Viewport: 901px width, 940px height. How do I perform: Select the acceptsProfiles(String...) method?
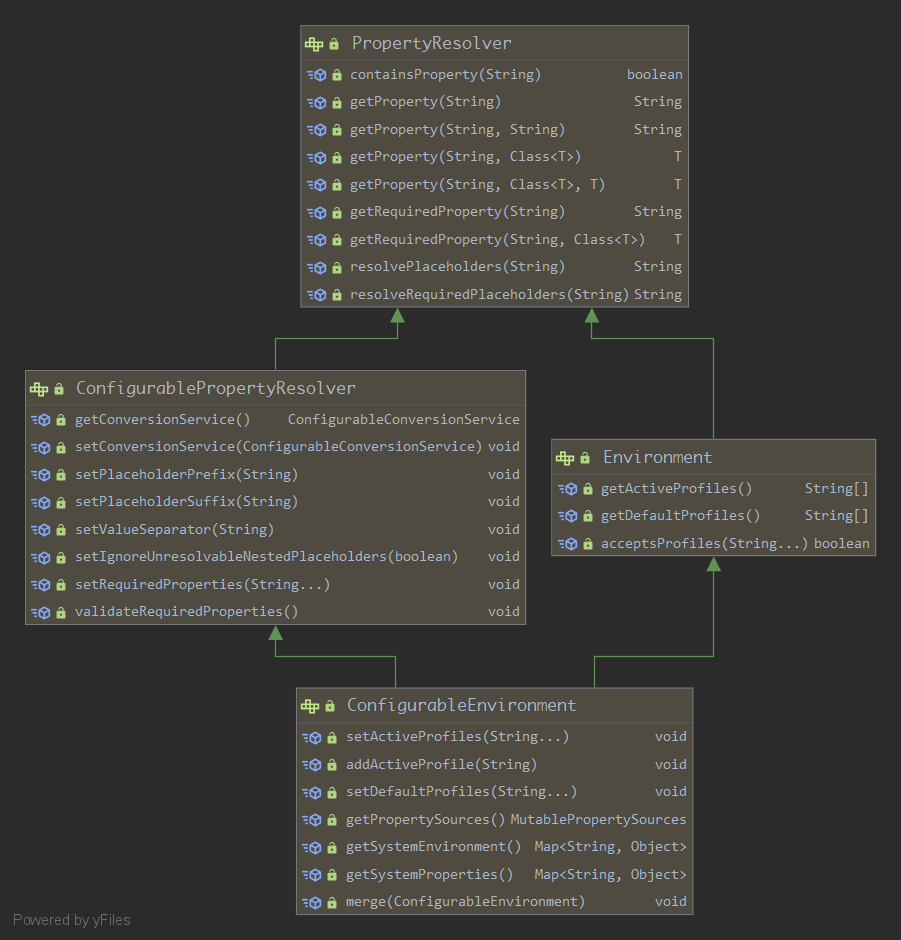pyautogui.click(x=704, y=543)
